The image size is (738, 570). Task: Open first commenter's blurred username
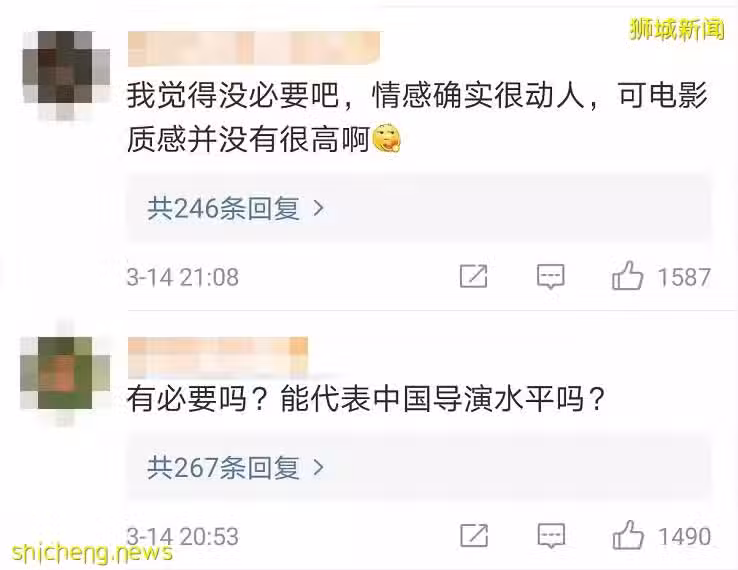254,48
